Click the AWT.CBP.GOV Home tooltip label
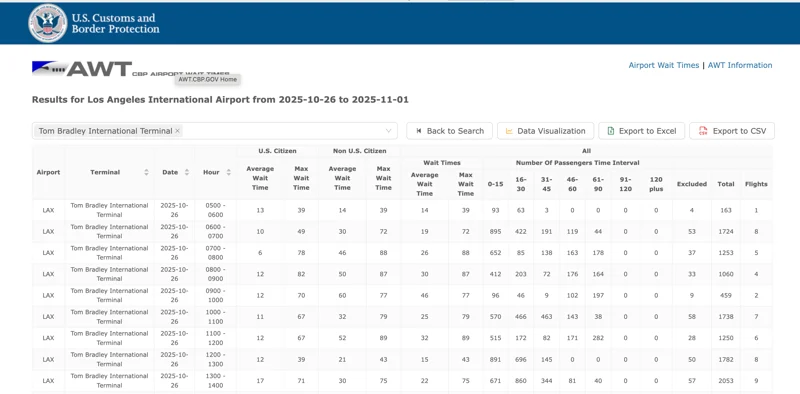 click(x=208, y=80)
